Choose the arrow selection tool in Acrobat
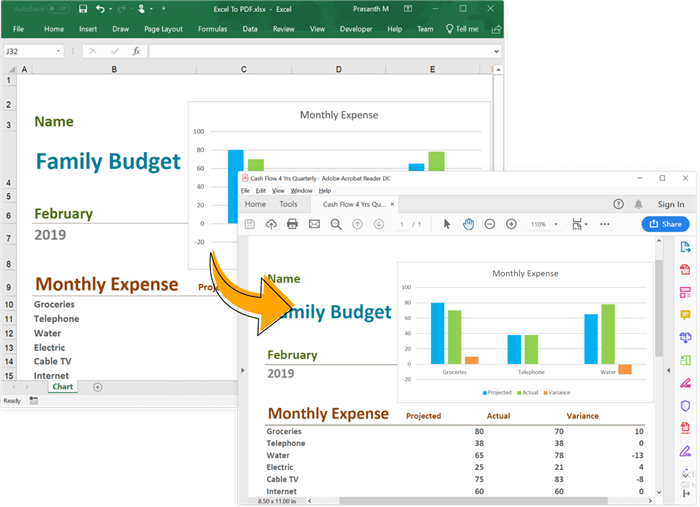 (448, 224)
